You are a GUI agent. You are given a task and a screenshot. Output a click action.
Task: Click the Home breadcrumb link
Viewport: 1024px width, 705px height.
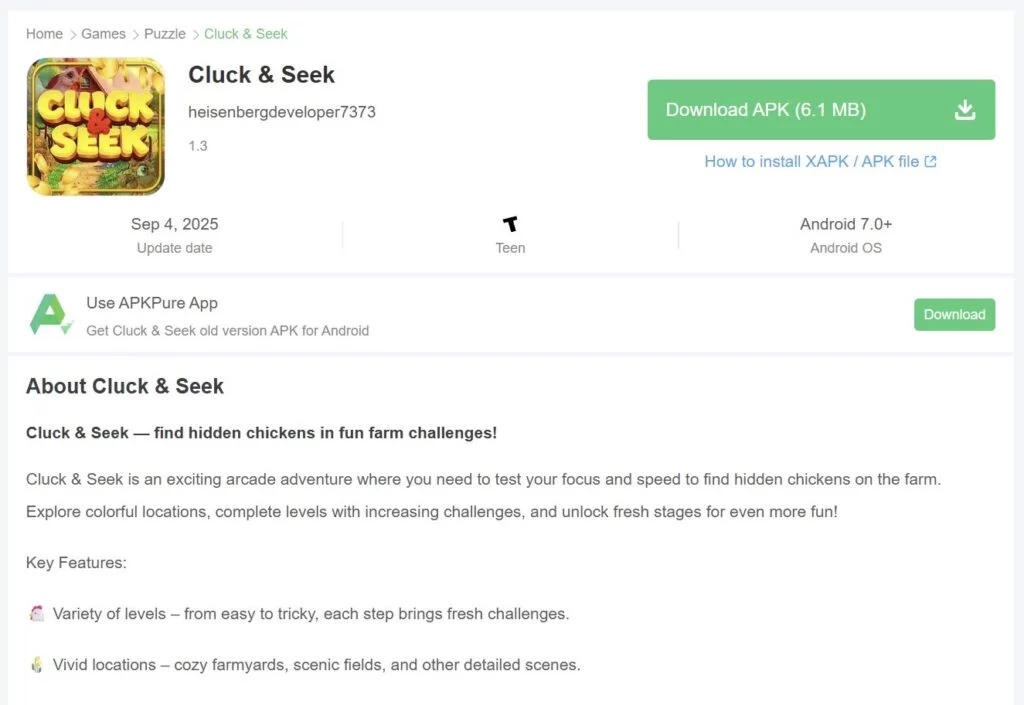click(x=44, y=34)
